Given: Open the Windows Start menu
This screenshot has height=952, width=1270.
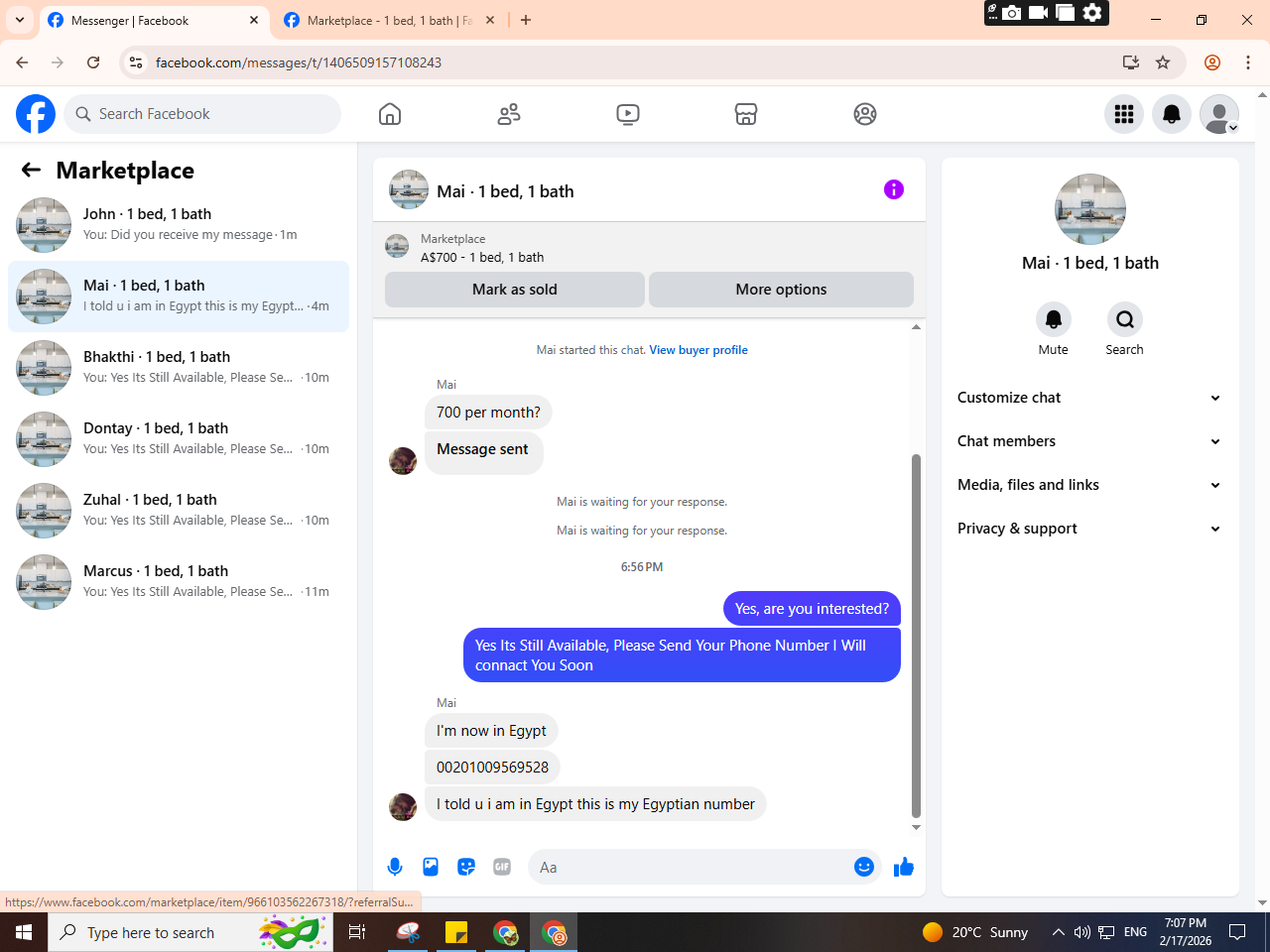Looking at the screenshot, I should (24, 932).
